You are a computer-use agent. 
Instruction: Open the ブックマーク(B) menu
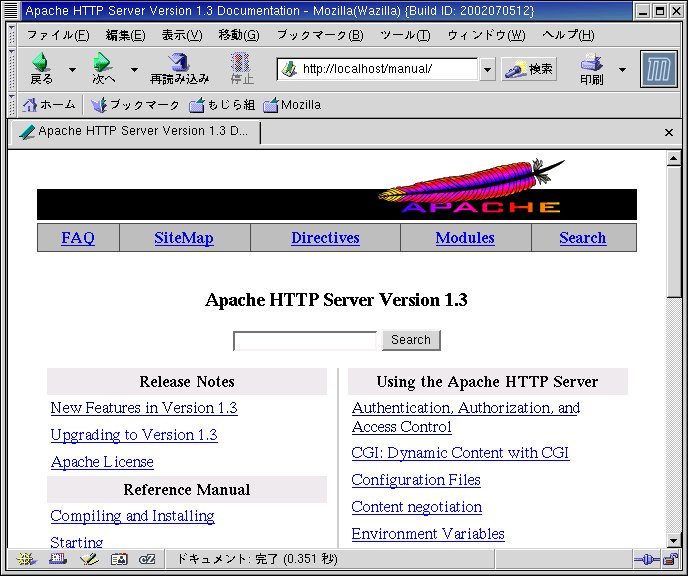coord(320,35)
